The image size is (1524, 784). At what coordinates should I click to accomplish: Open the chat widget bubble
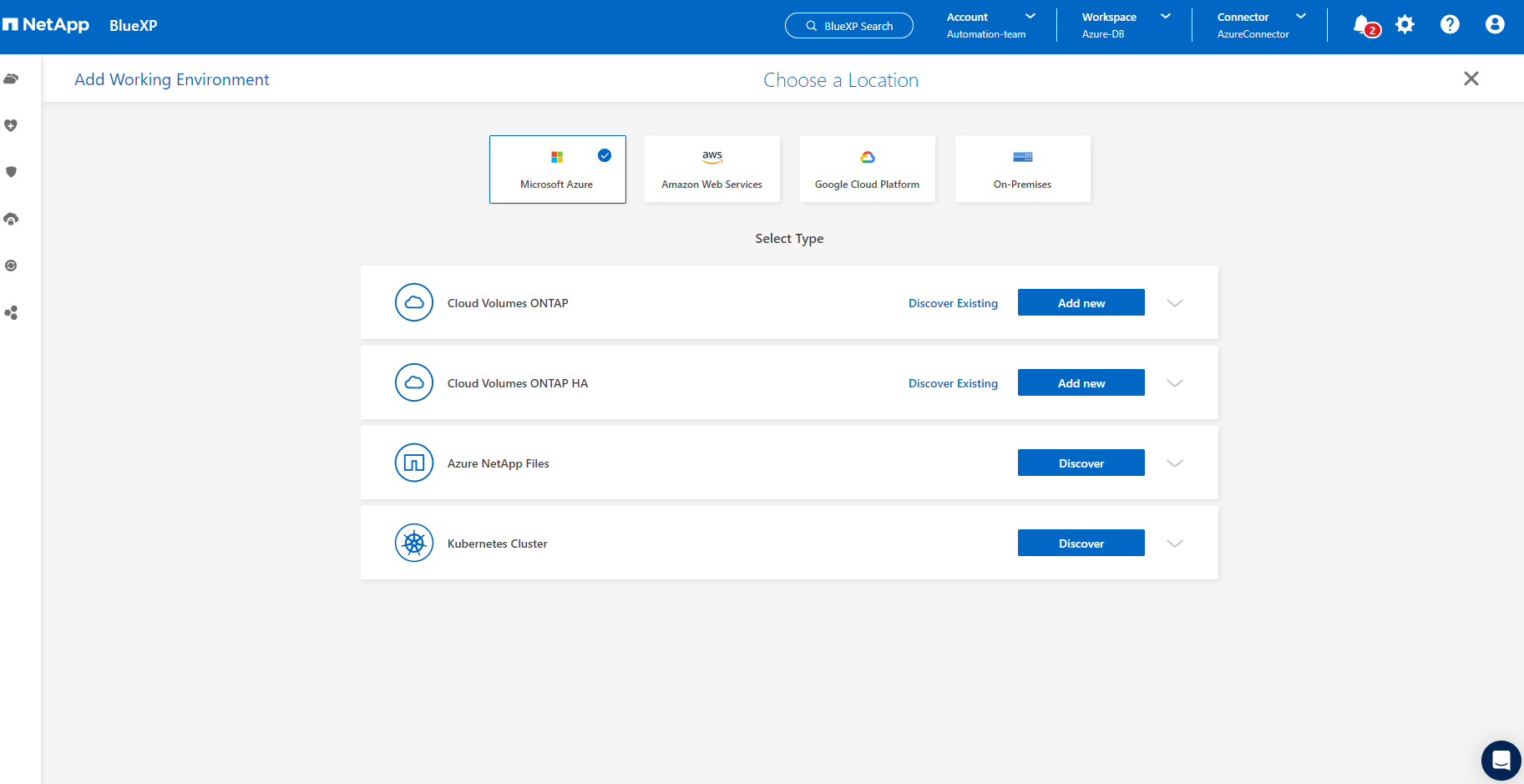(x=1501, y=761)
